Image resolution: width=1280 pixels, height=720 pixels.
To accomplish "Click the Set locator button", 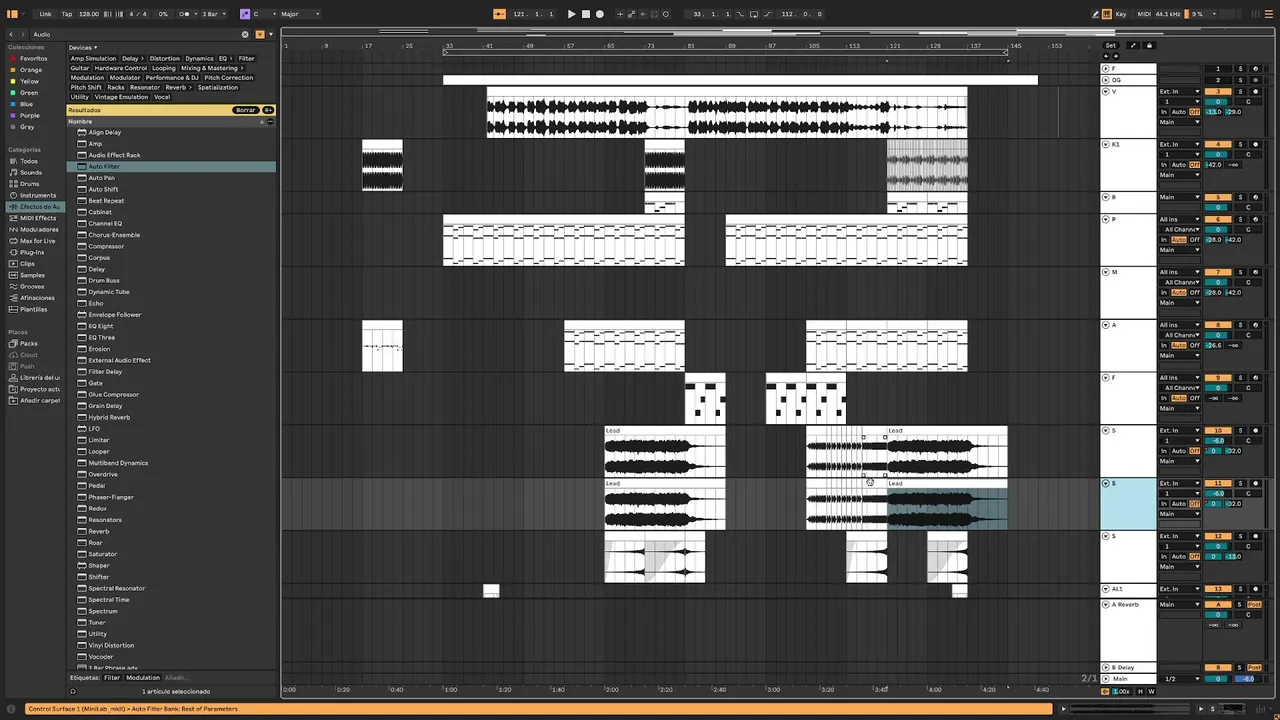I will pos(1110,45).
